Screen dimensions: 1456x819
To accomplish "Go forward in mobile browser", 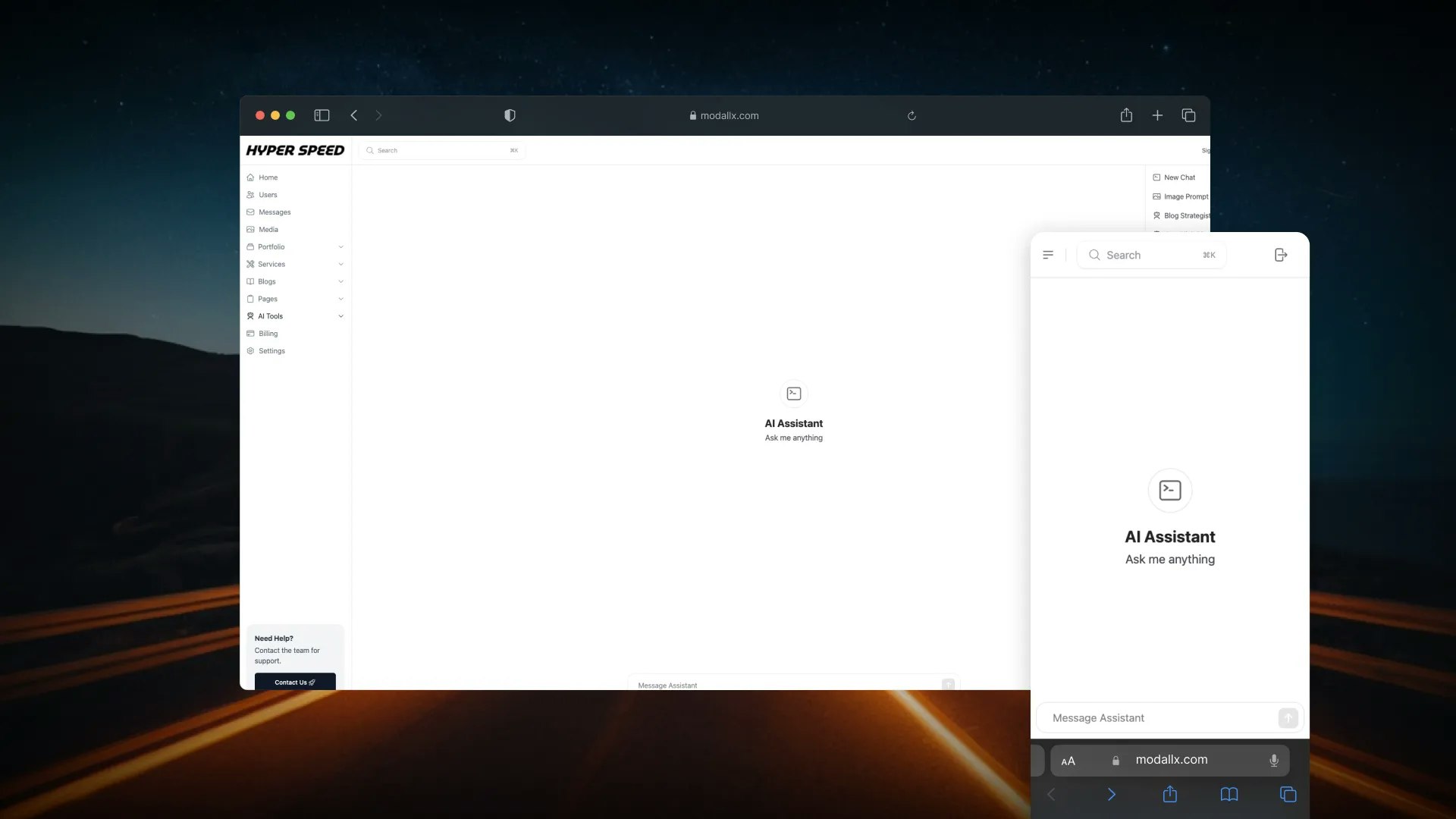I will (1111, 794).
